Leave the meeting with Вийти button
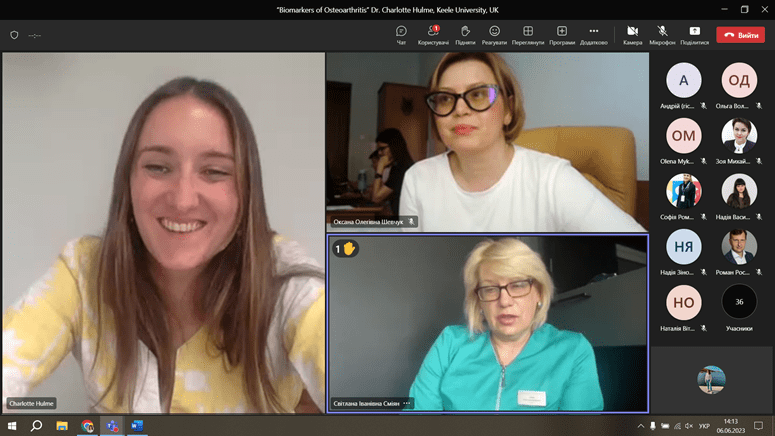 [x=741, y=35]
